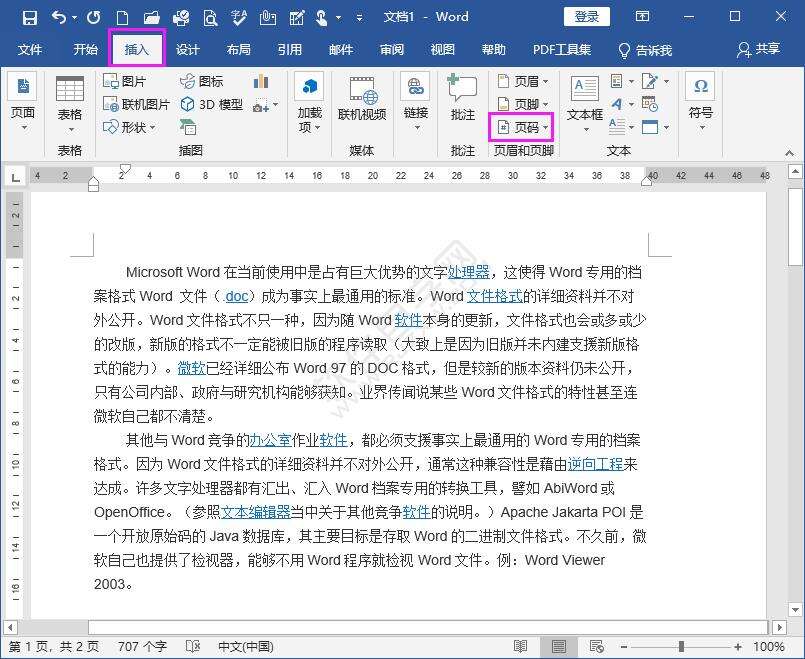Viewport: 805px width, 659px height.
Task: Click the chart bar graph icon
Action: tap(261, 81)
